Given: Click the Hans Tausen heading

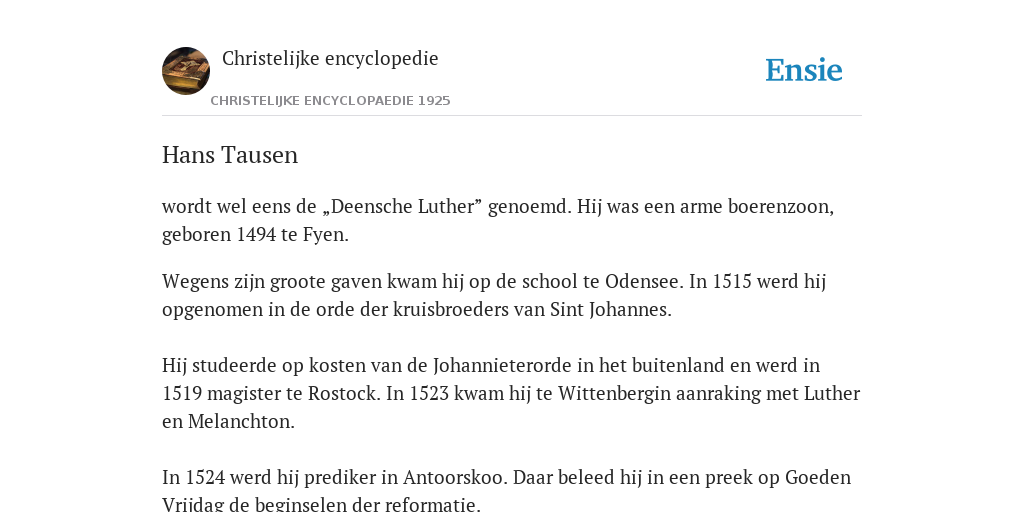Looking at the screenshot, I should tap(230, 155).
